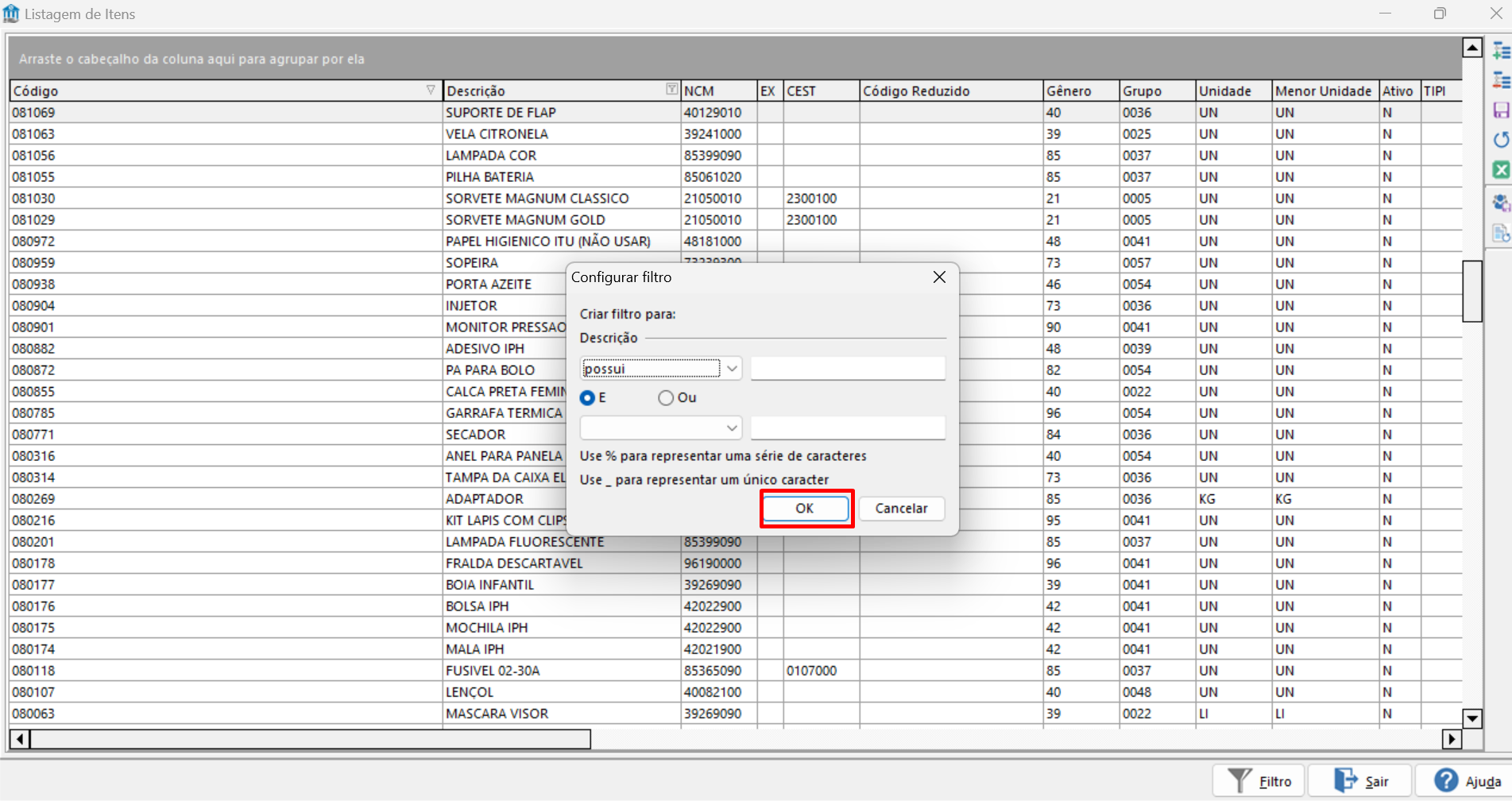The width and height of the screenshot is (1512, 801).
Task: Click scroll down arrow of vertical scrollbar
Action: 1472,718
